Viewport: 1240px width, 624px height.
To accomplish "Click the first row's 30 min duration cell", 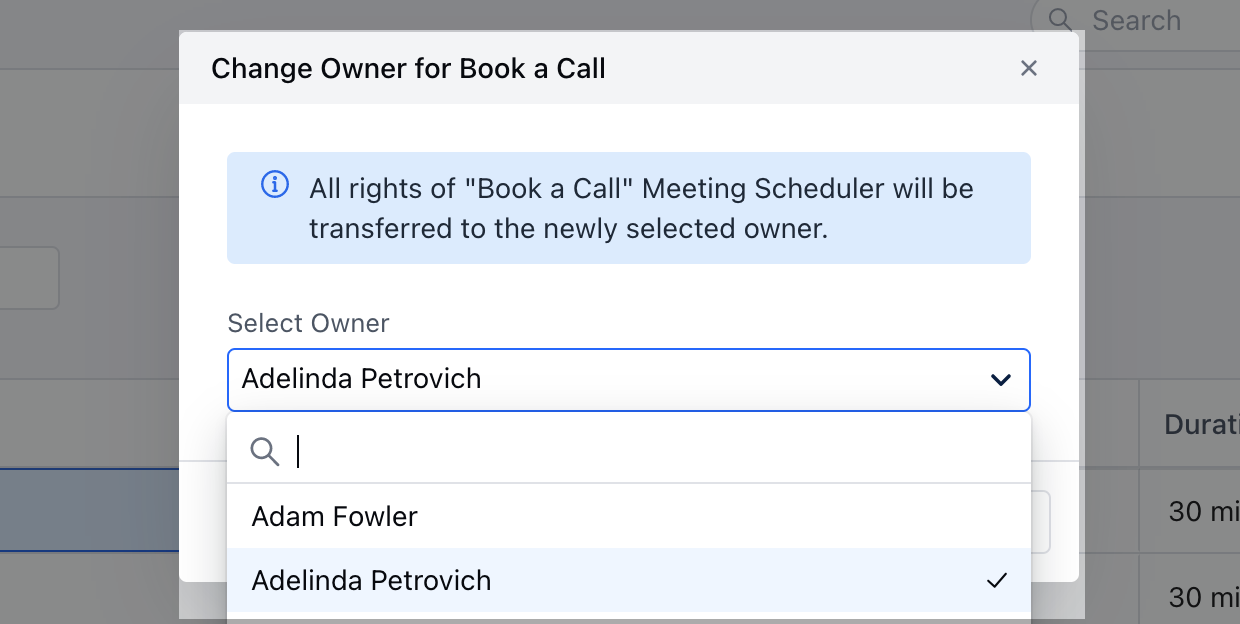I will point(1200,512).
